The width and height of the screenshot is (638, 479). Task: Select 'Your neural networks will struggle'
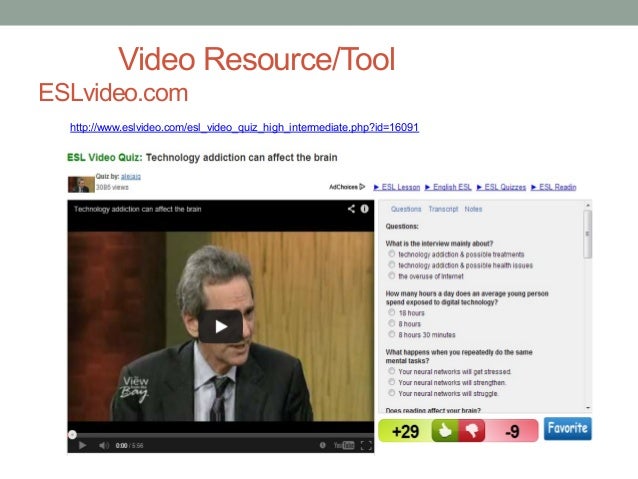click(391, 393)
